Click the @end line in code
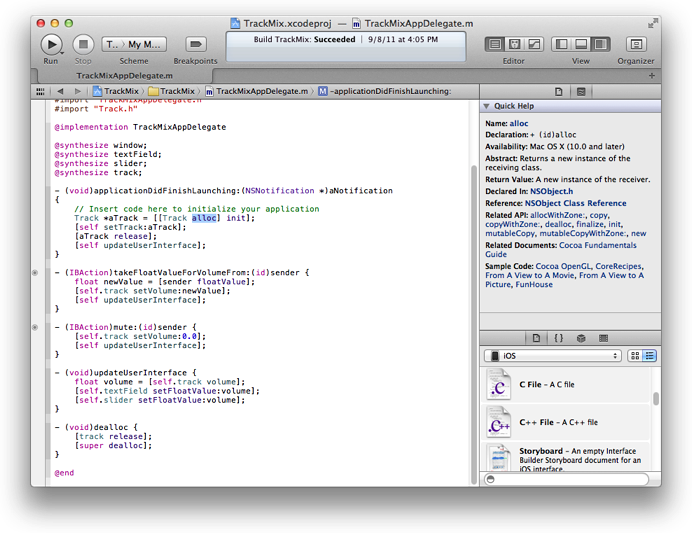692x533 pixels. point(64,473)
